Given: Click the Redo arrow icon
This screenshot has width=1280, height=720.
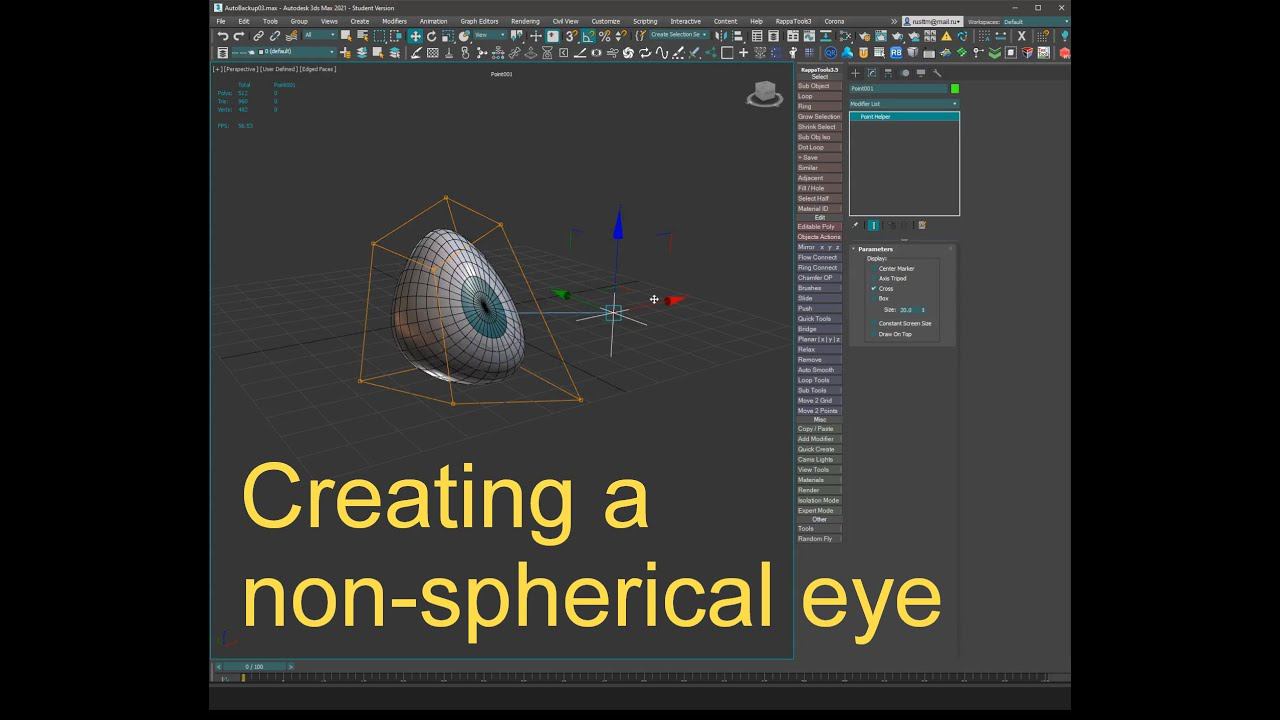Looking at the screenshot, I should tap(238, 36).
